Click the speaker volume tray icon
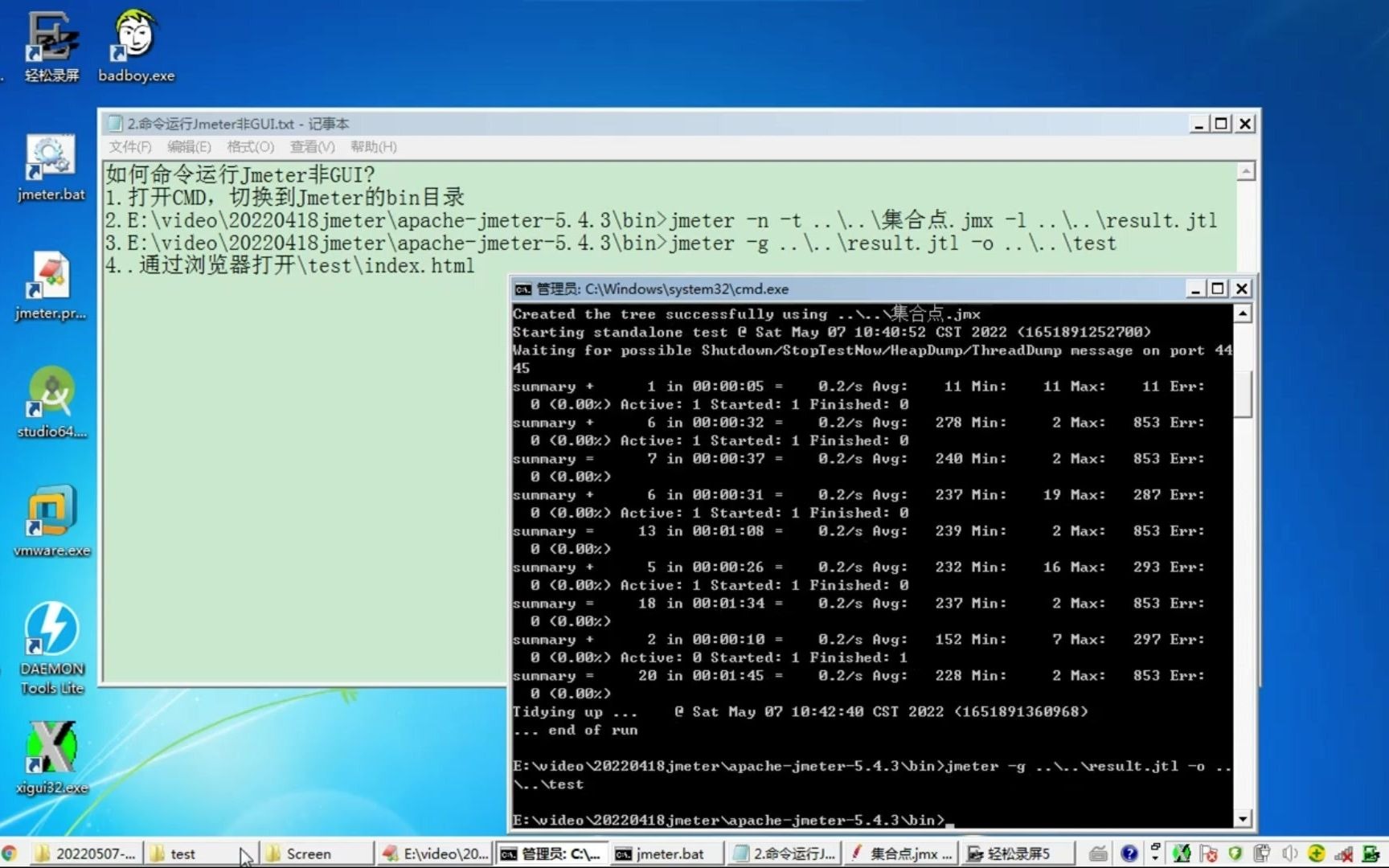Viewport: 1389px width, 868px height. (x=1289, y=854)
